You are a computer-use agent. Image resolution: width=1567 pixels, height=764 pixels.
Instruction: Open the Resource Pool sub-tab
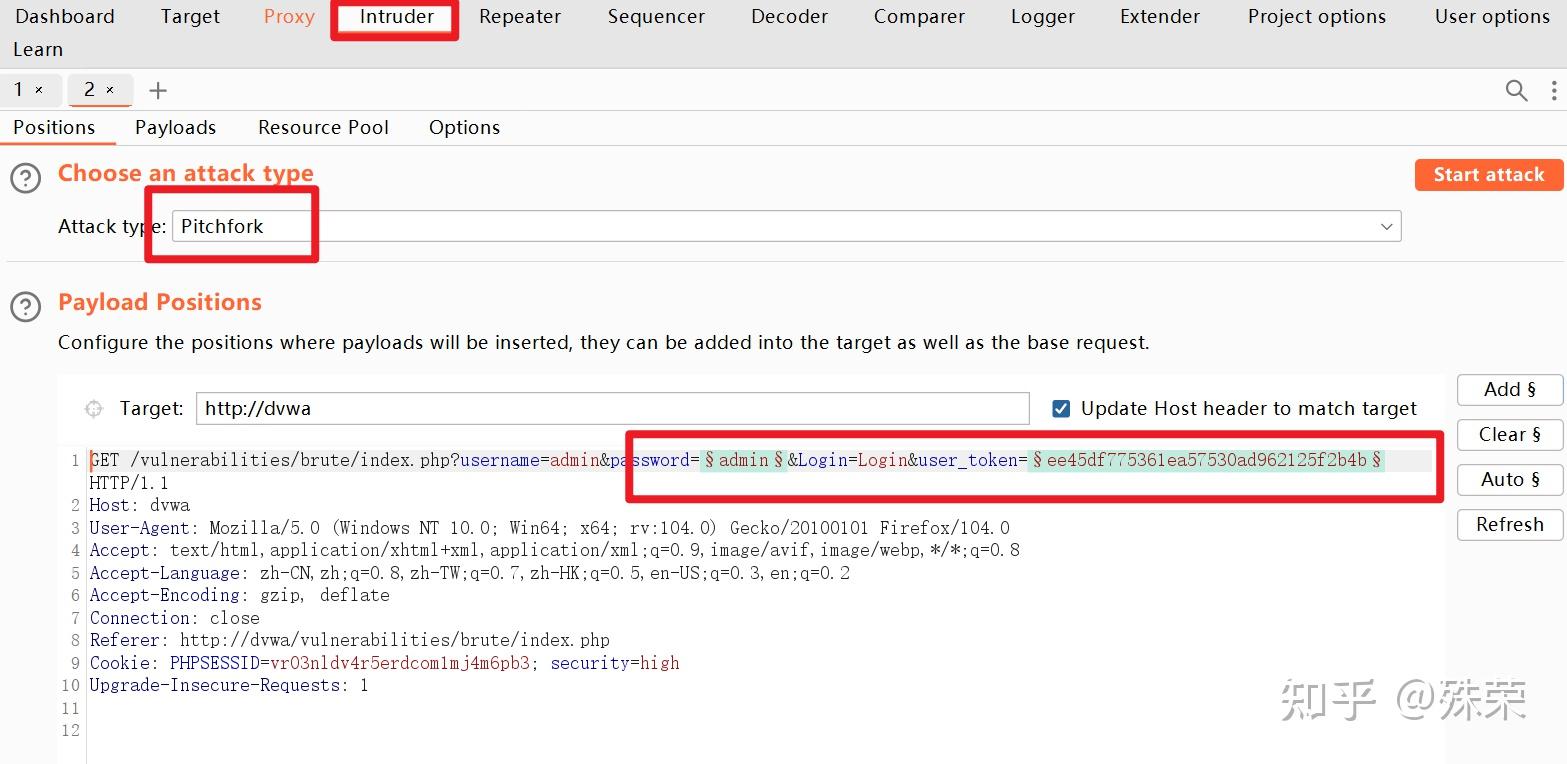323,127
